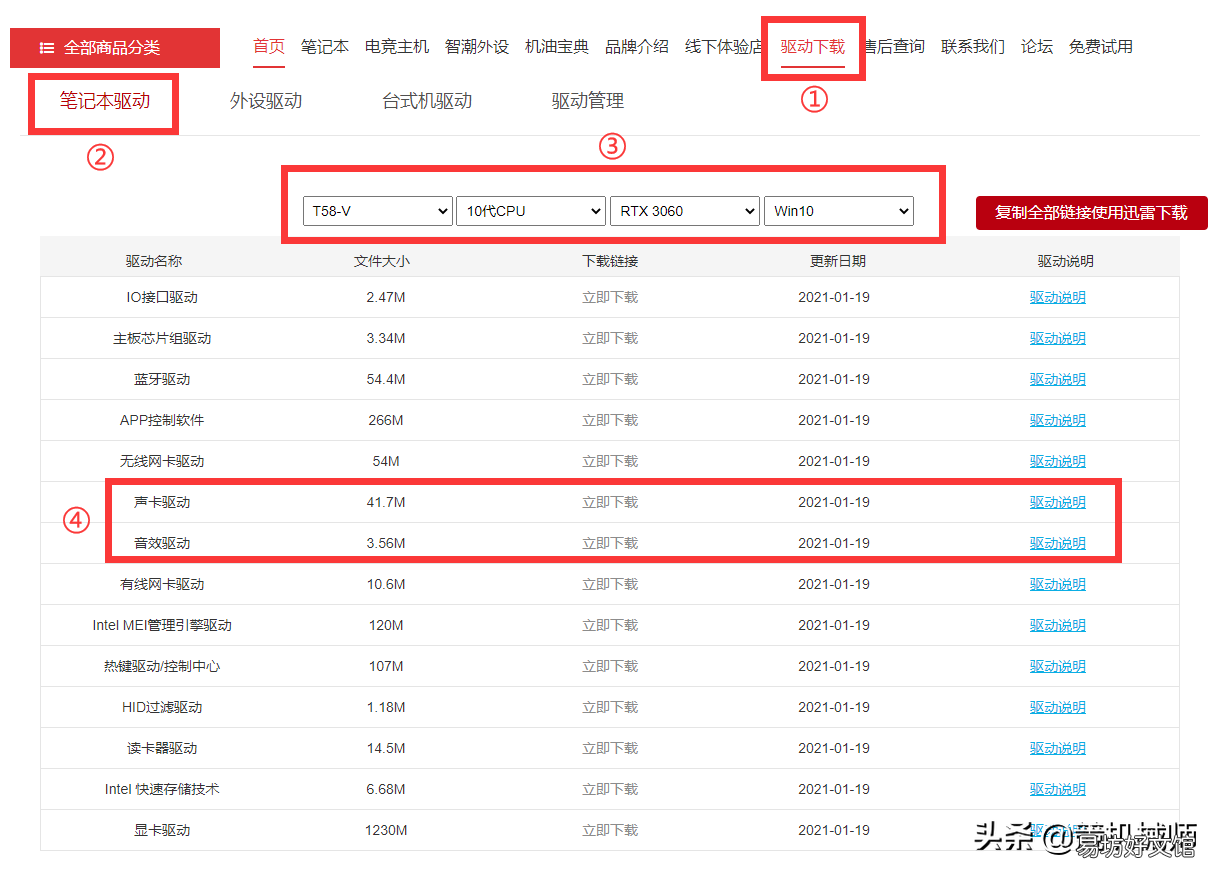Viewport: 1223px width, 878px height.
Task: Open 驱动说明 for 声卡驱动
Action: click(x=1058, y=502)
